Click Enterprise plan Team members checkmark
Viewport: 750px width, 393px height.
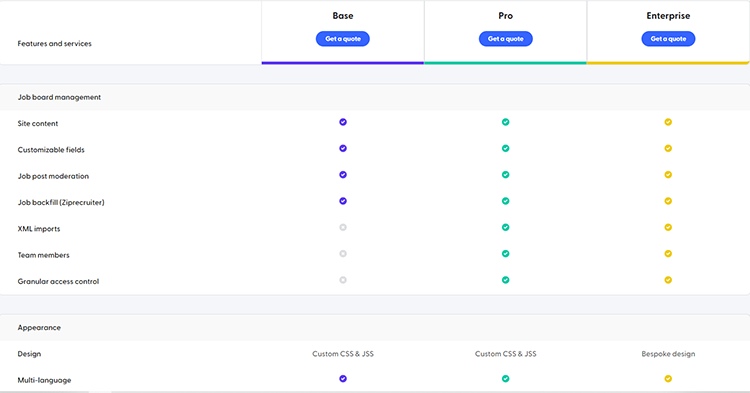(668, 253)
